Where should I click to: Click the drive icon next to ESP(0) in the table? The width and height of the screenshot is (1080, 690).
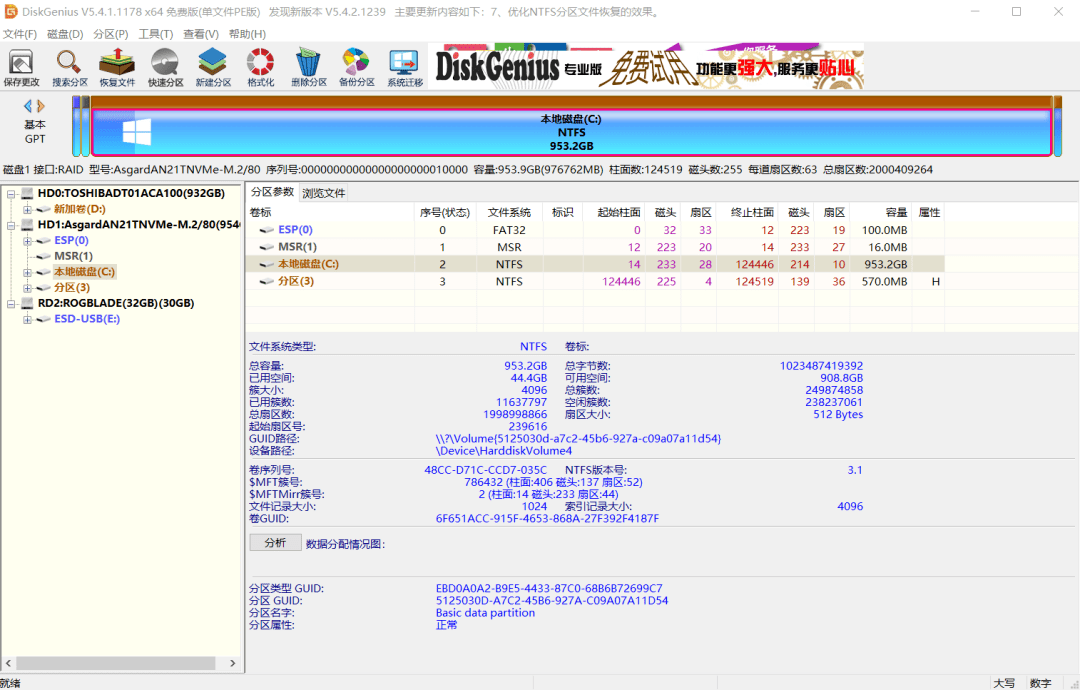click(267, 230)
